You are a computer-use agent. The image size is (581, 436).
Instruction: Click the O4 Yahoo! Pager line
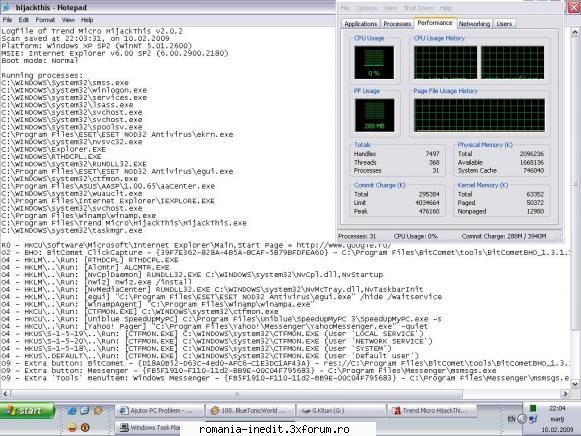coord(214,326)
